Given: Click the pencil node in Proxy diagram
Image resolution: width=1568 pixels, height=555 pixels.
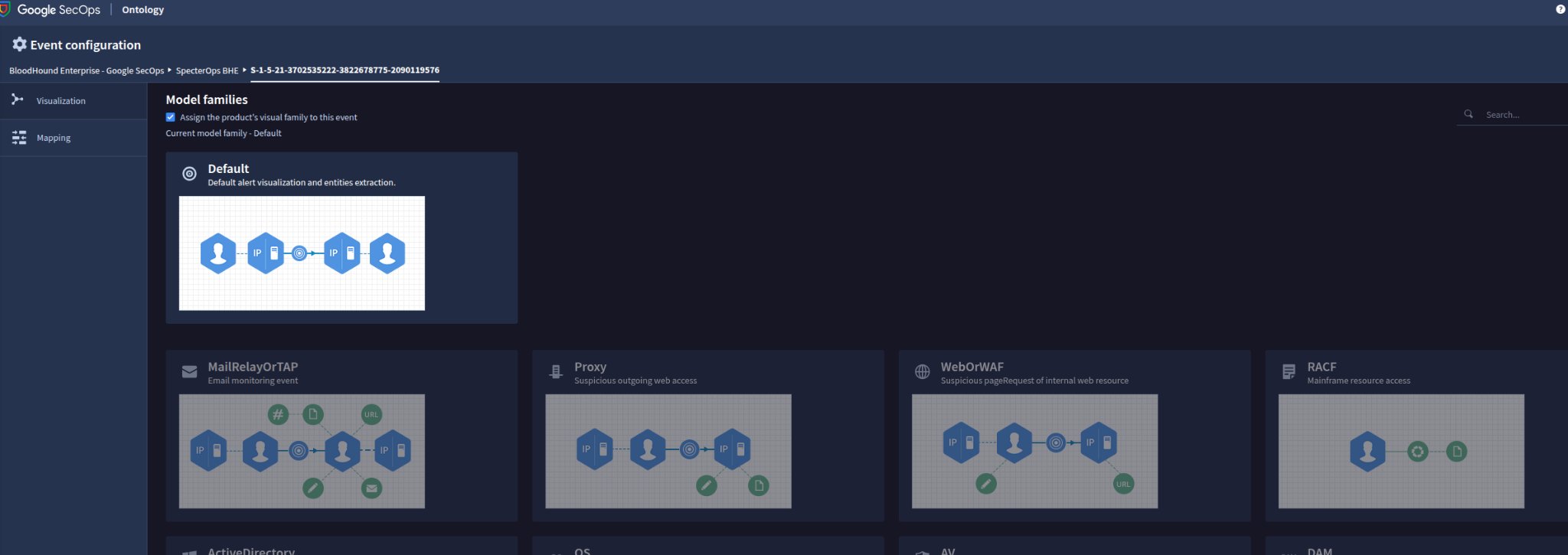Looking at the screenshot, I should [x=707, y=485].
